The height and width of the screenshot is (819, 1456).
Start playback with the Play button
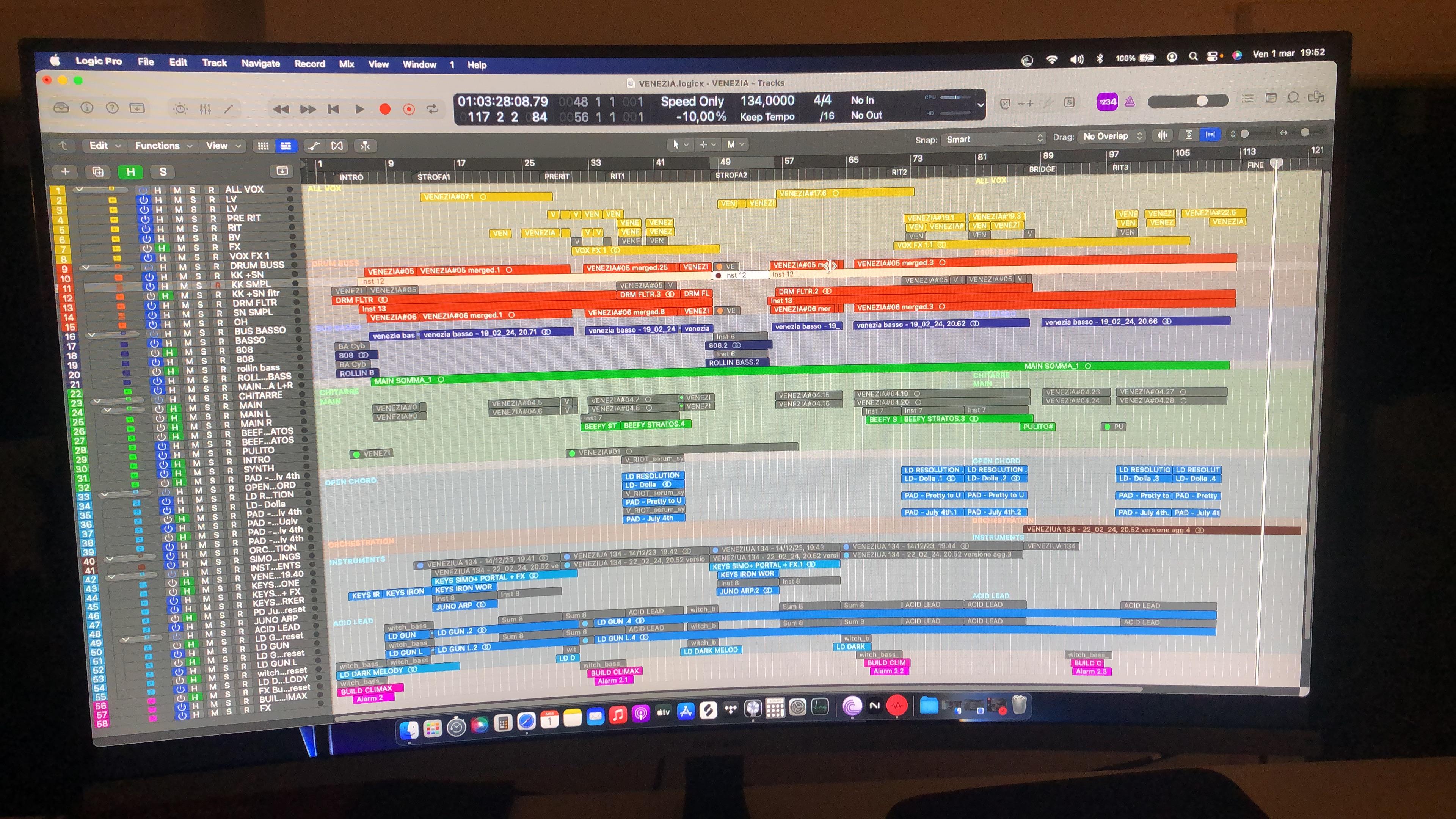[359, 109]
